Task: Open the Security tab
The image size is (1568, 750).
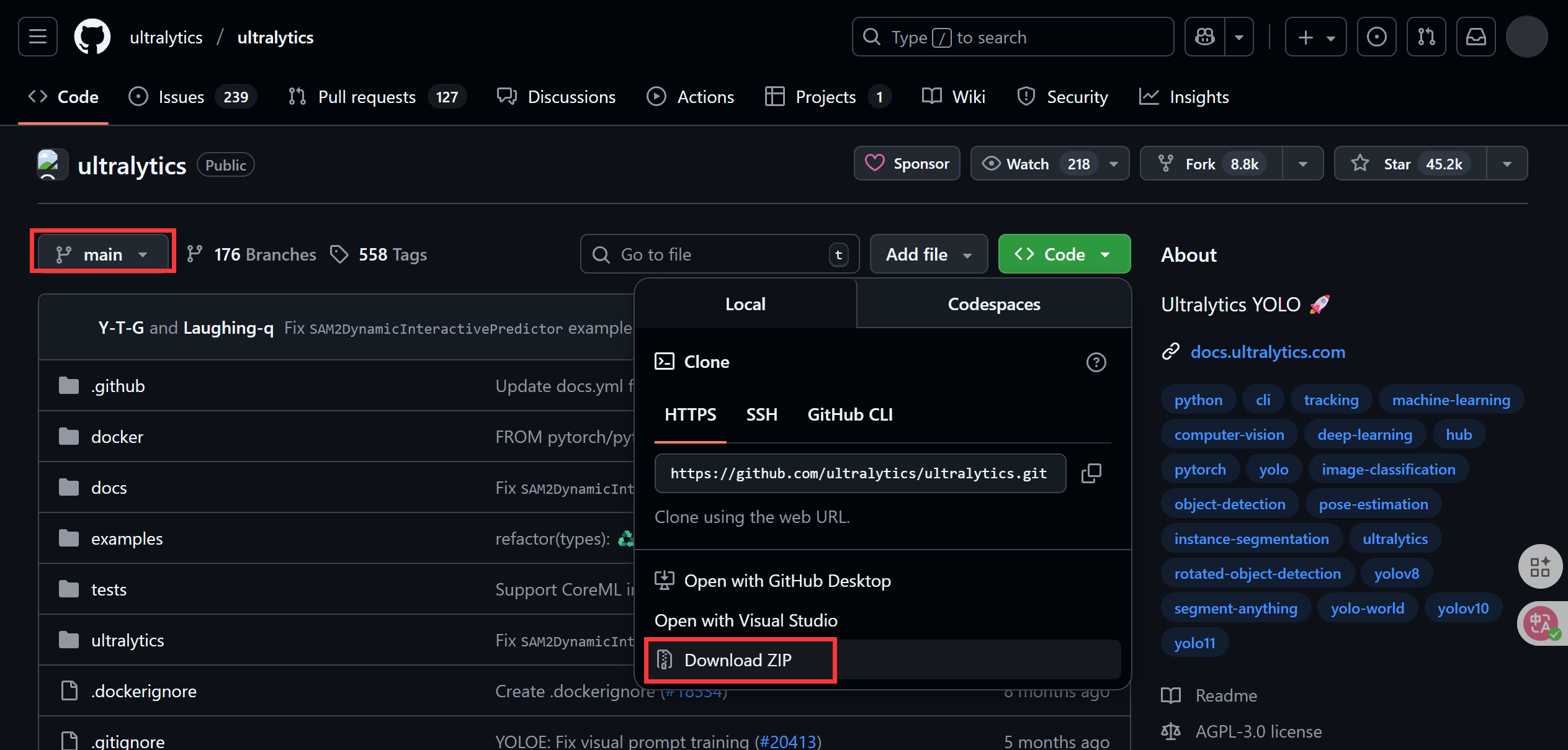Action: (x=1062, y=97)
